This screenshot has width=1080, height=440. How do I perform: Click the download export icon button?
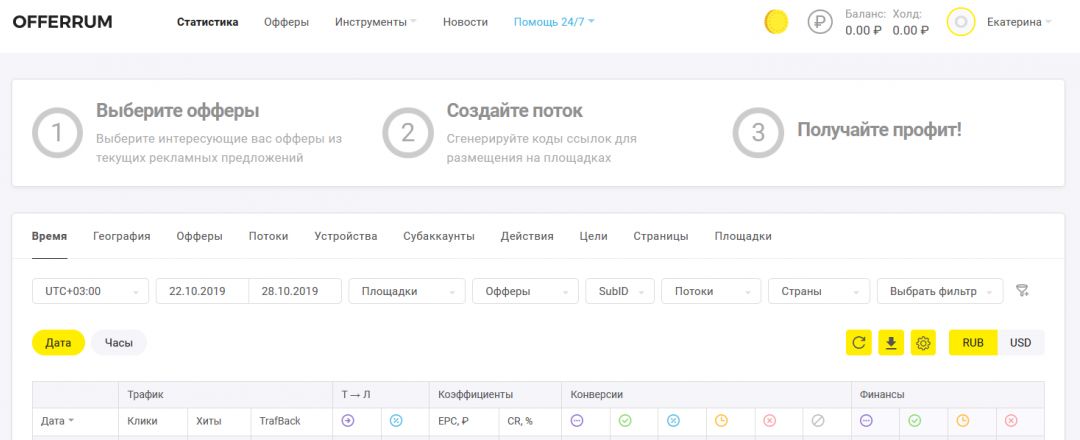[x=891, y=342]
